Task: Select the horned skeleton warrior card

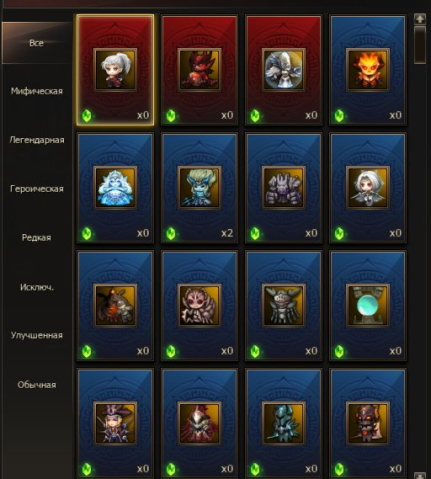Action: tap(284, 306)
